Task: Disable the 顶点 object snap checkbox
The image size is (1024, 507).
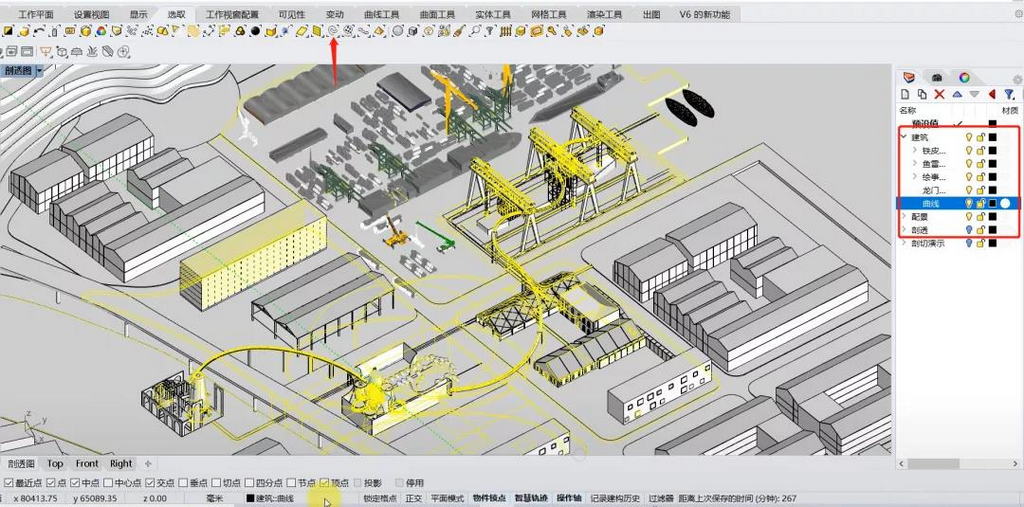Action: [x=324, y=482]
